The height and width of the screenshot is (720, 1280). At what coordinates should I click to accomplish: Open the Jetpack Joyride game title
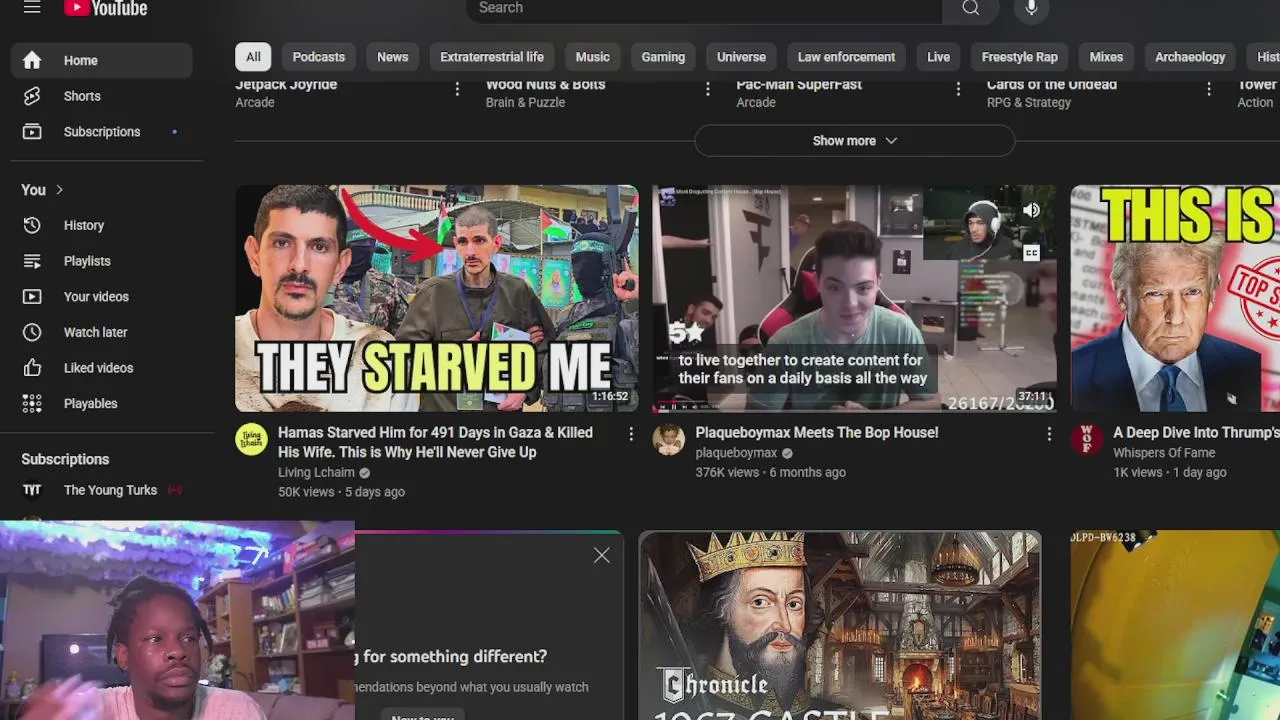point(286,84)
